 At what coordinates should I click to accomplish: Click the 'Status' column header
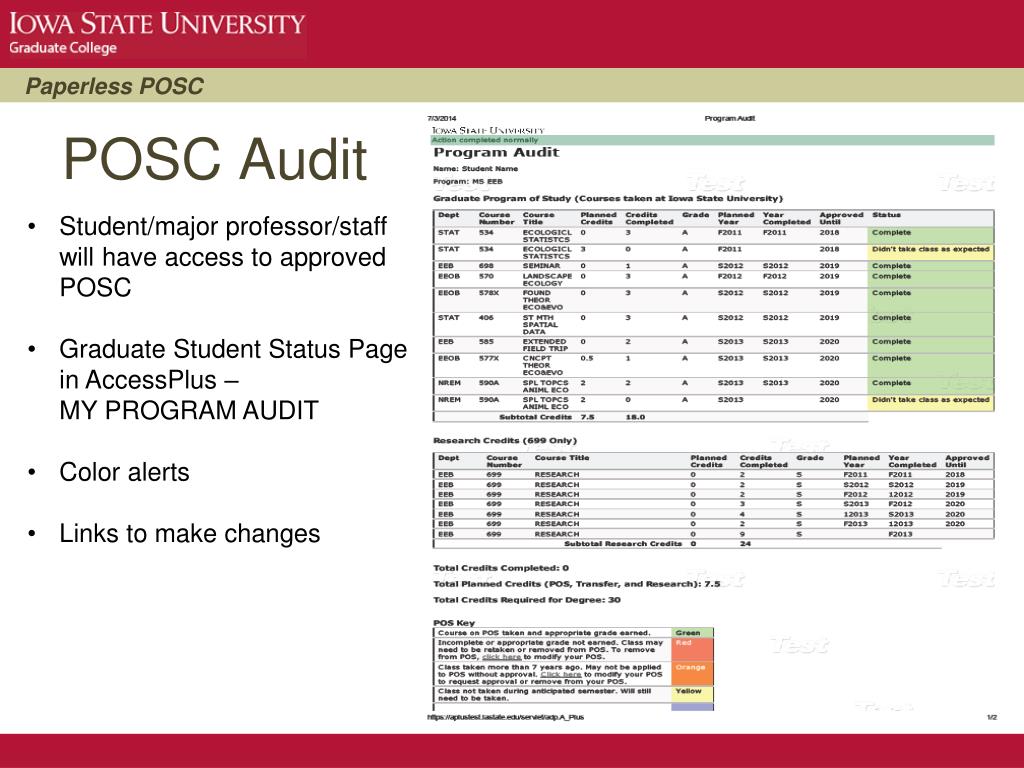886,215
